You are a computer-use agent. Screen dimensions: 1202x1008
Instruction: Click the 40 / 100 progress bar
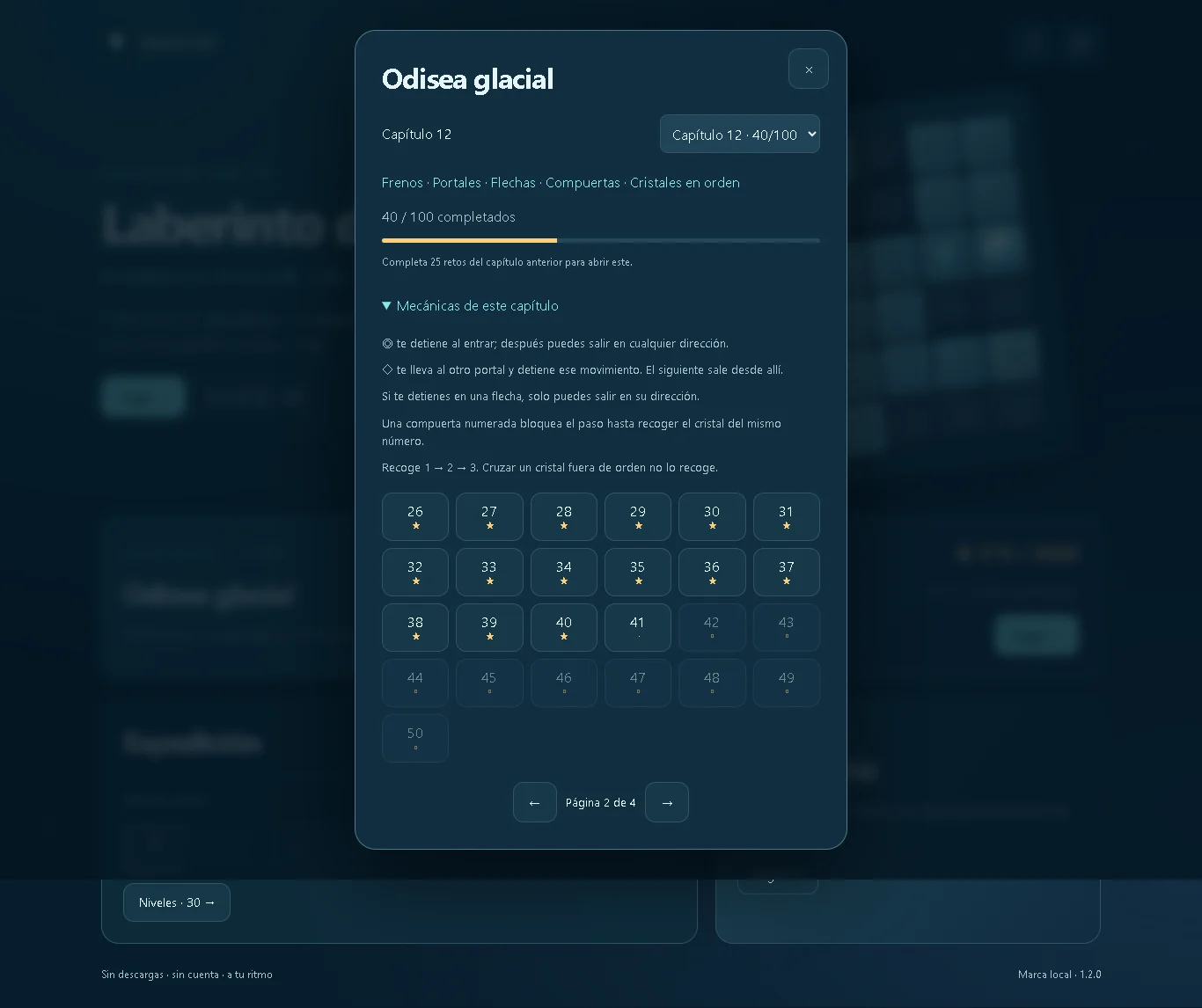[x=601, y=240]
